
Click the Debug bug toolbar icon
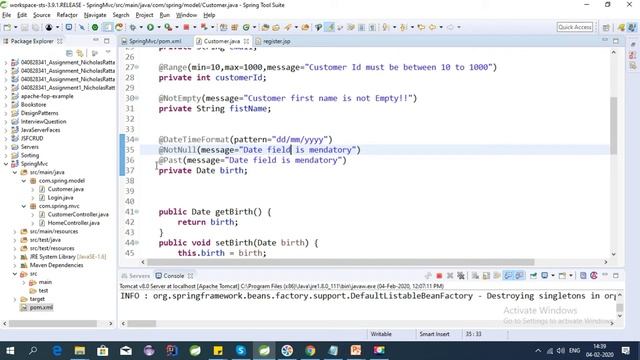click(133, 27)
